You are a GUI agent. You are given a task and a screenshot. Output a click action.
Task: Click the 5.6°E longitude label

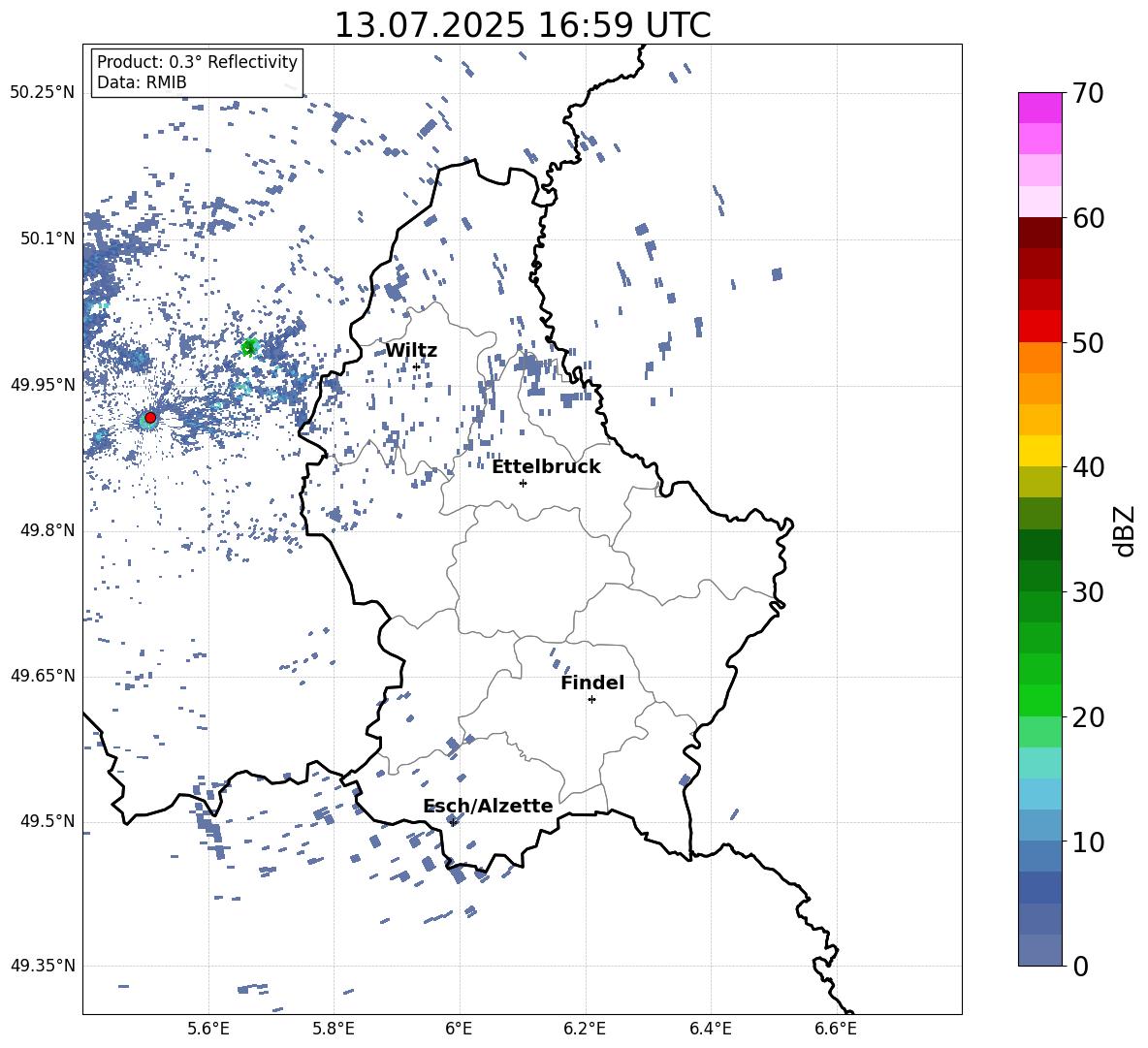click(x=208, y=1030)
